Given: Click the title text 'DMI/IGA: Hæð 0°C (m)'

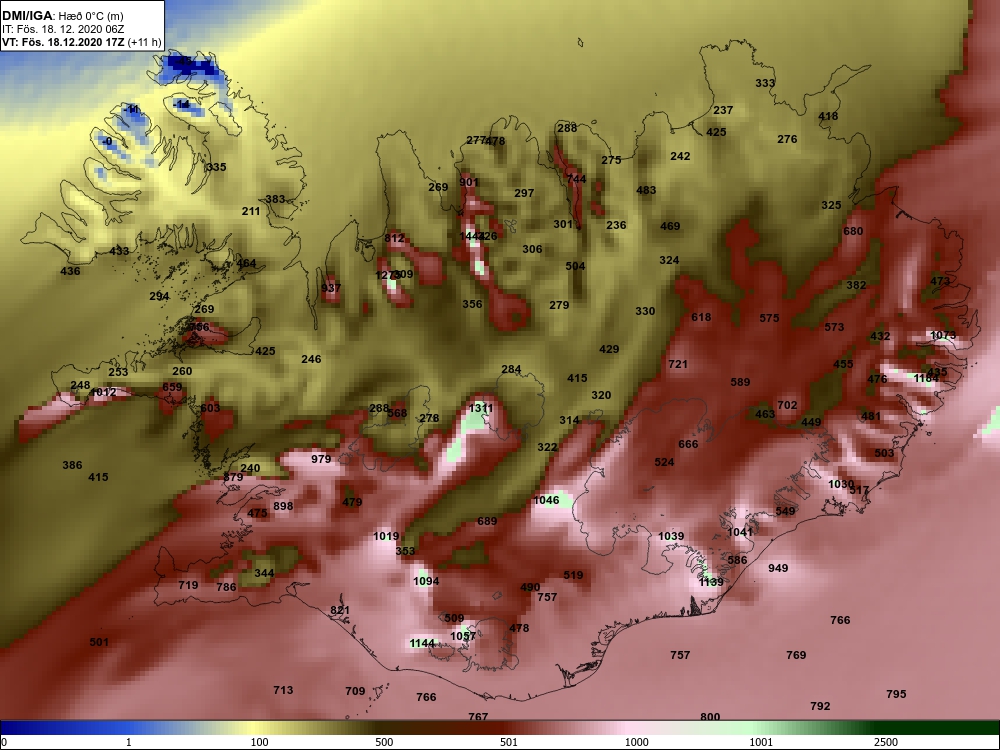Looking at the screenshot, I should 62,16.
